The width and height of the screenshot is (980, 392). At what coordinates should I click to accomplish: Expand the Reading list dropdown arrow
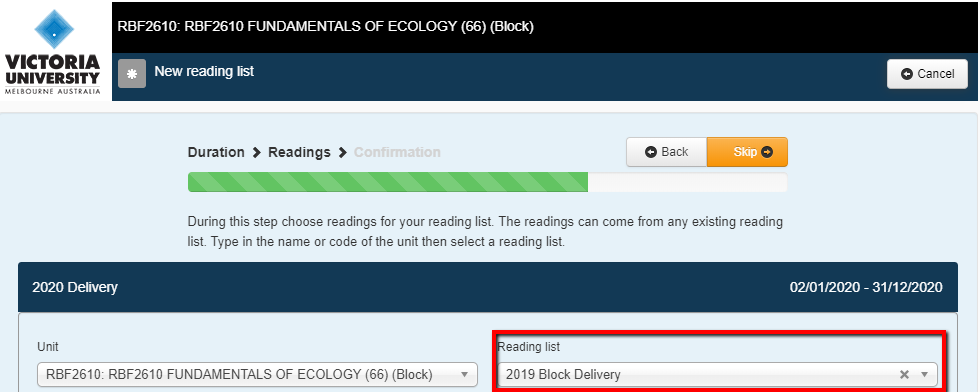click(925, 374)
